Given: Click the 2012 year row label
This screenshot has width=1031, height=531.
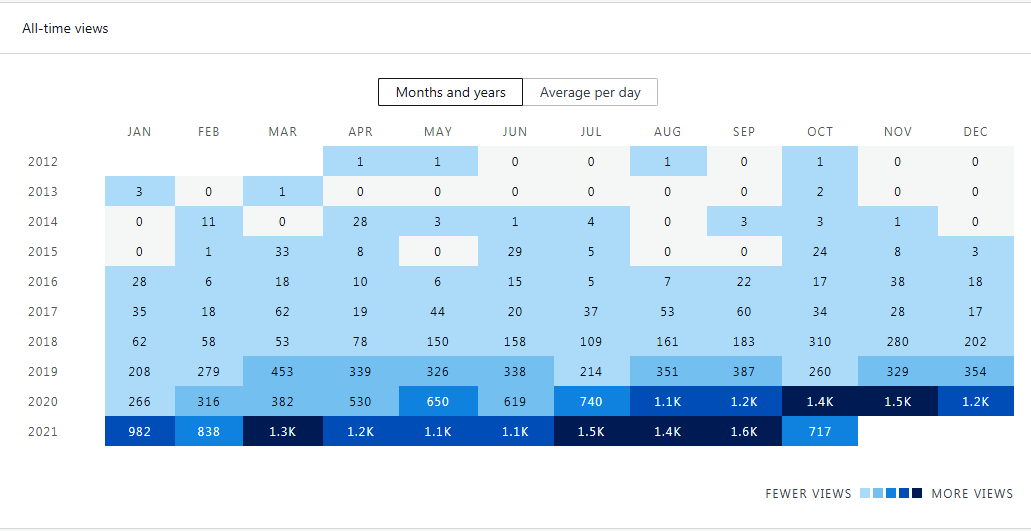Looking at the screenshot, I should click(x=44, y=162).
